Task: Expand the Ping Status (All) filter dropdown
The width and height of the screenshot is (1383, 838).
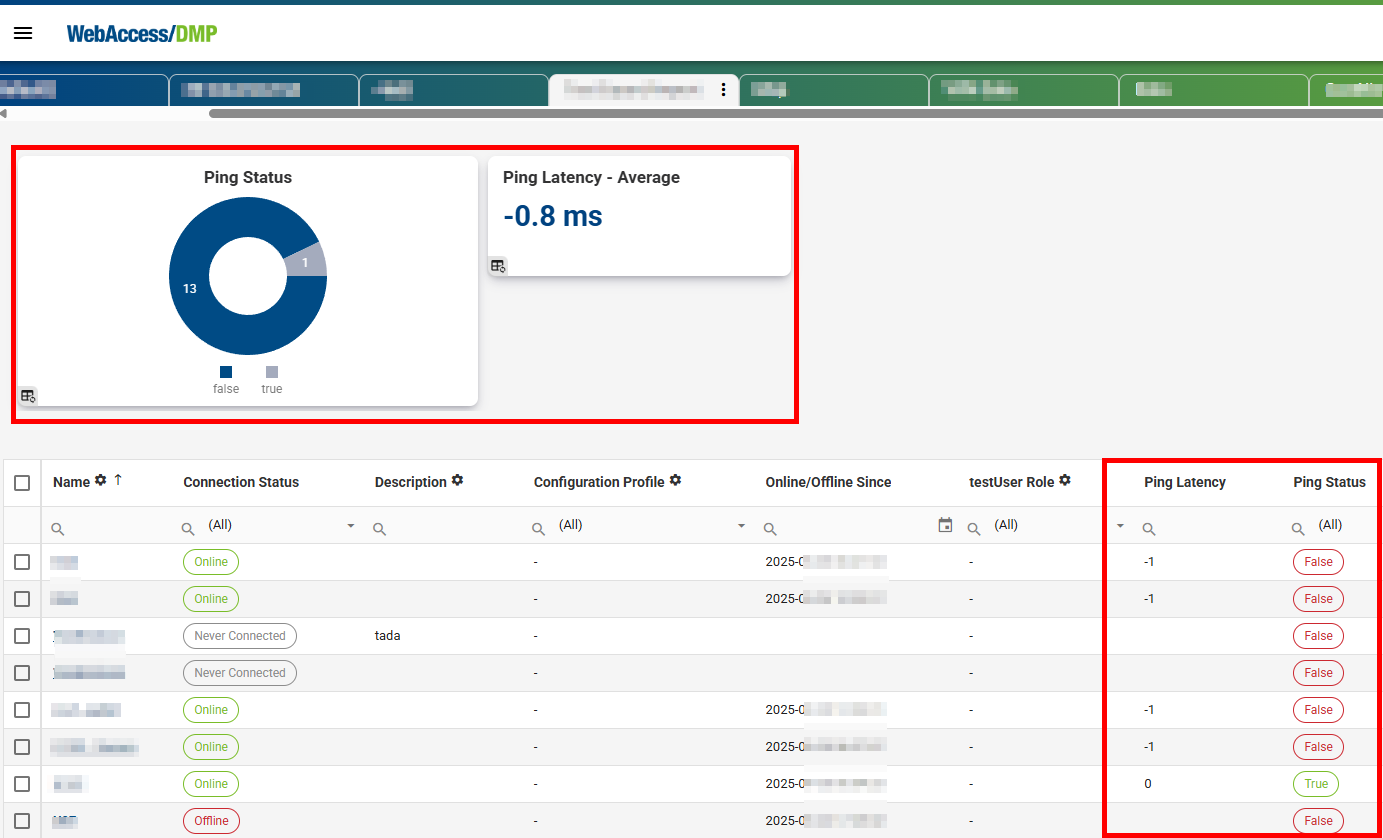Action: tap(1330, 525)
